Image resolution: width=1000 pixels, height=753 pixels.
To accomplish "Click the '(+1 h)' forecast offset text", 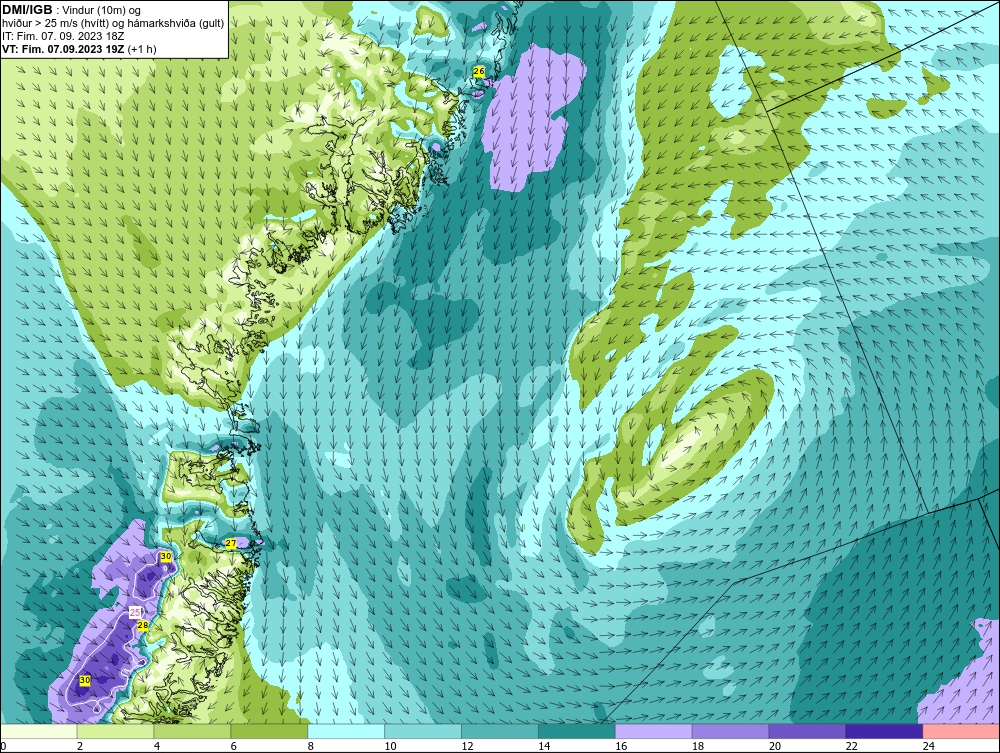I will (142, 49).
